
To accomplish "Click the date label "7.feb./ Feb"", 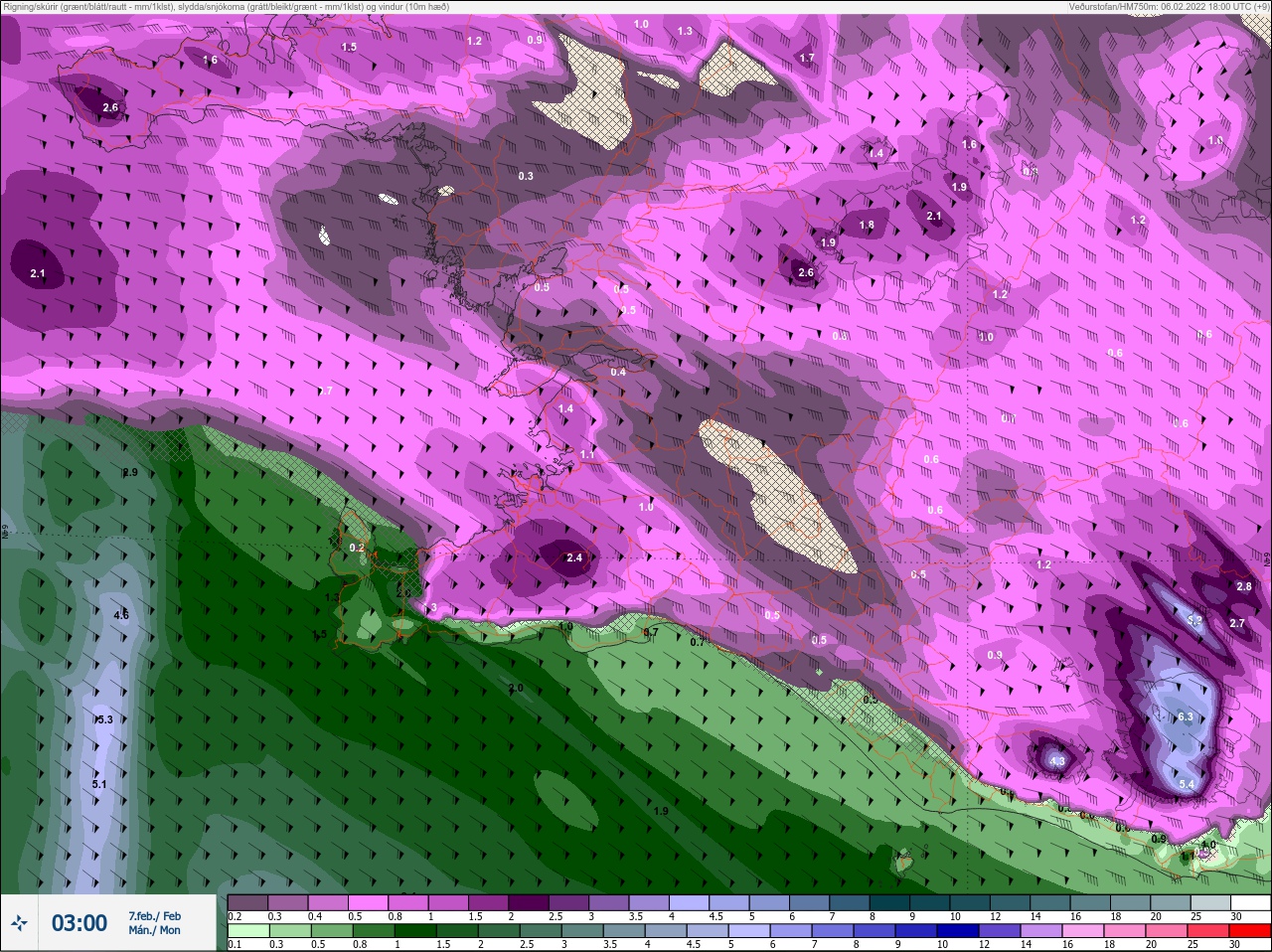I will pos(155,916).
